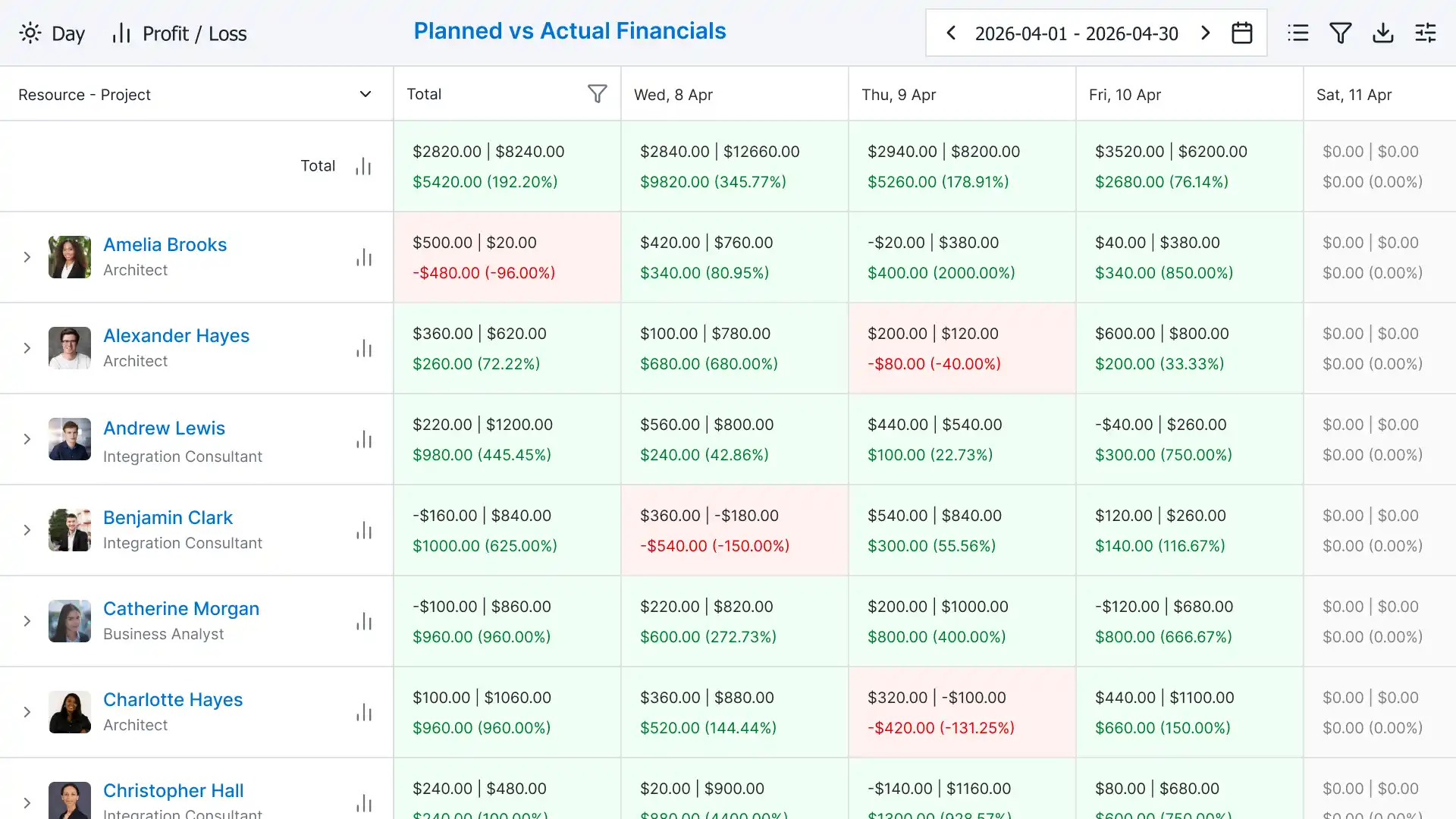The height and width of the screenshot is (819, 1456).
Task: Show chart for Christopher Hall
Action: 364,803
